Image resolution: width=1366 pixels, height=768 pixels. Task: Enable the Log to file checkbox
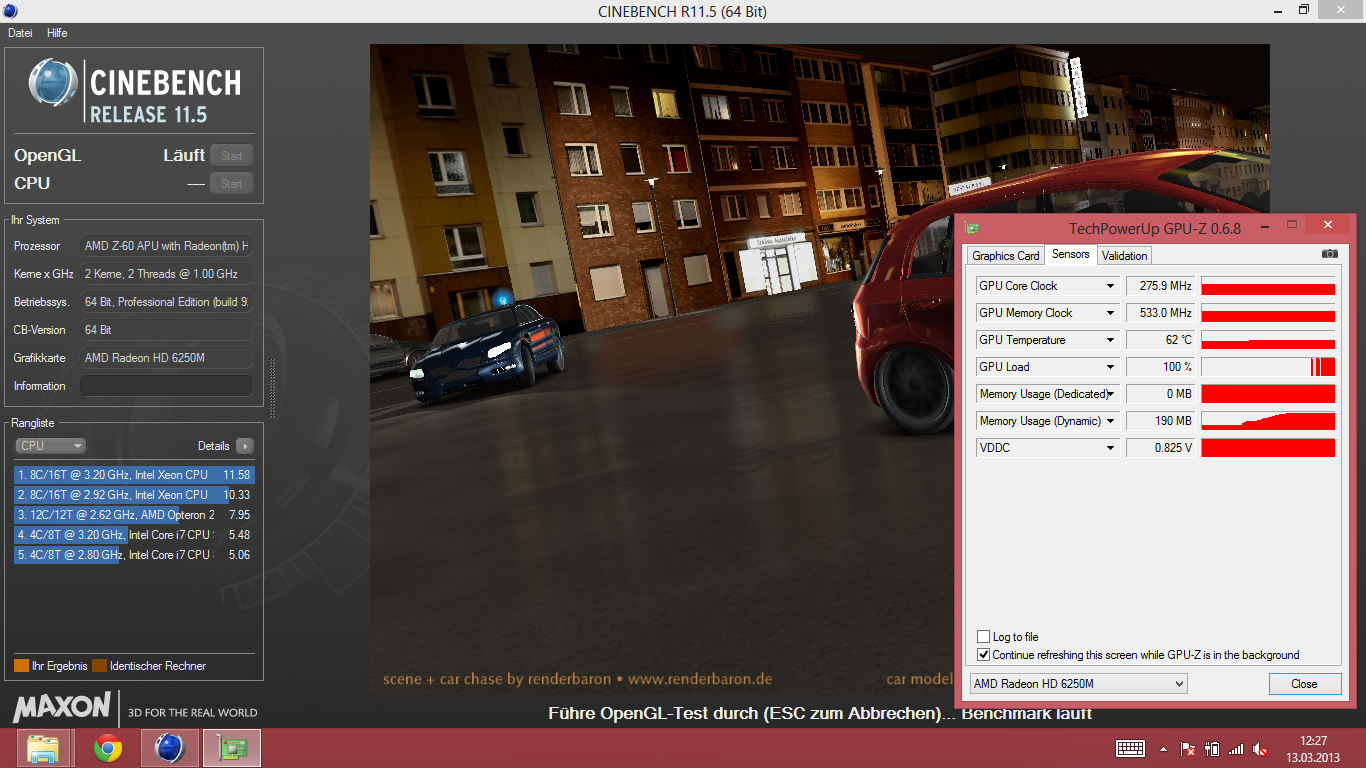pyautogui.click(x=984, y=637)
